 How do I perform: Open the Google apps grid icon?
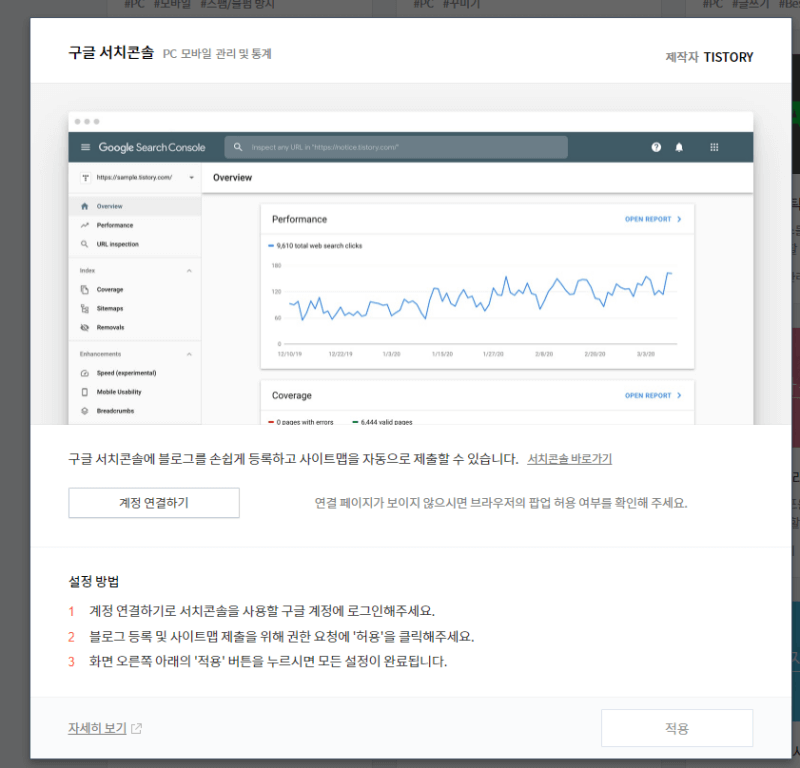[714, 147]
